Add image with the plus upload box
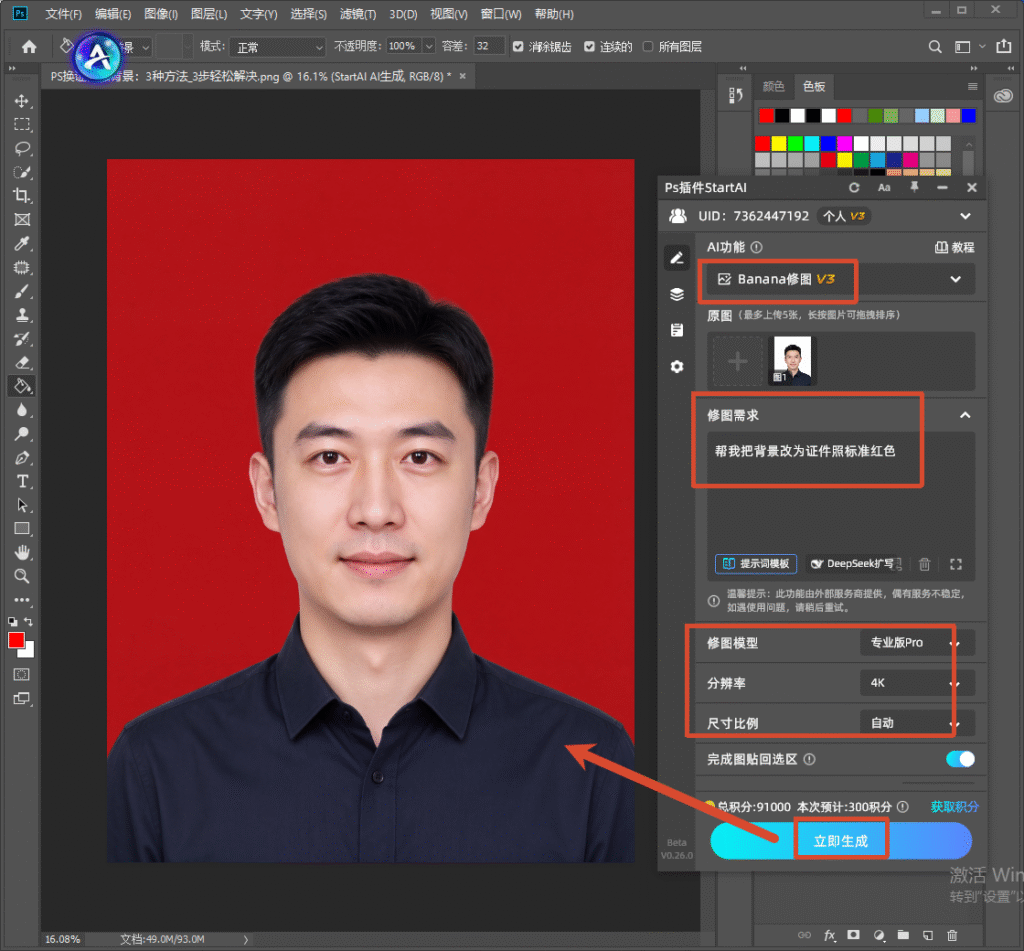 [737, 361]
